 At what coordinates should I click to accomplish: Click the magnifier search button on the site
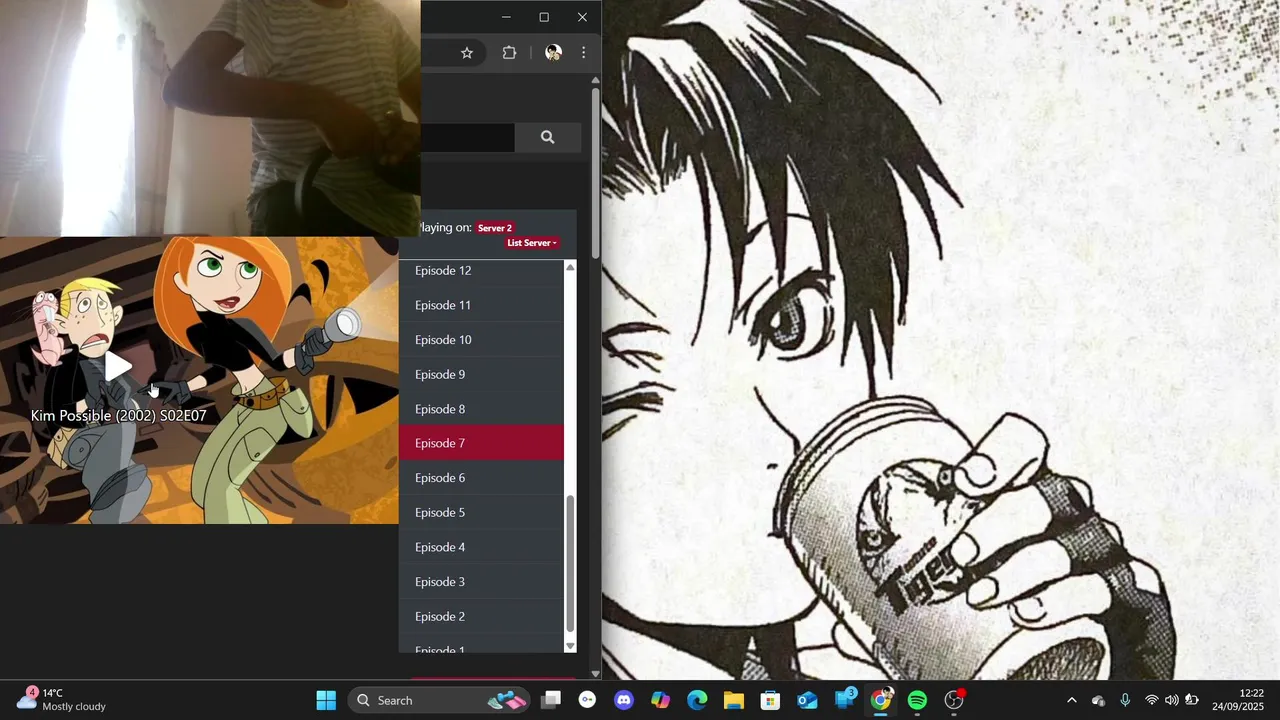(547, 137)
